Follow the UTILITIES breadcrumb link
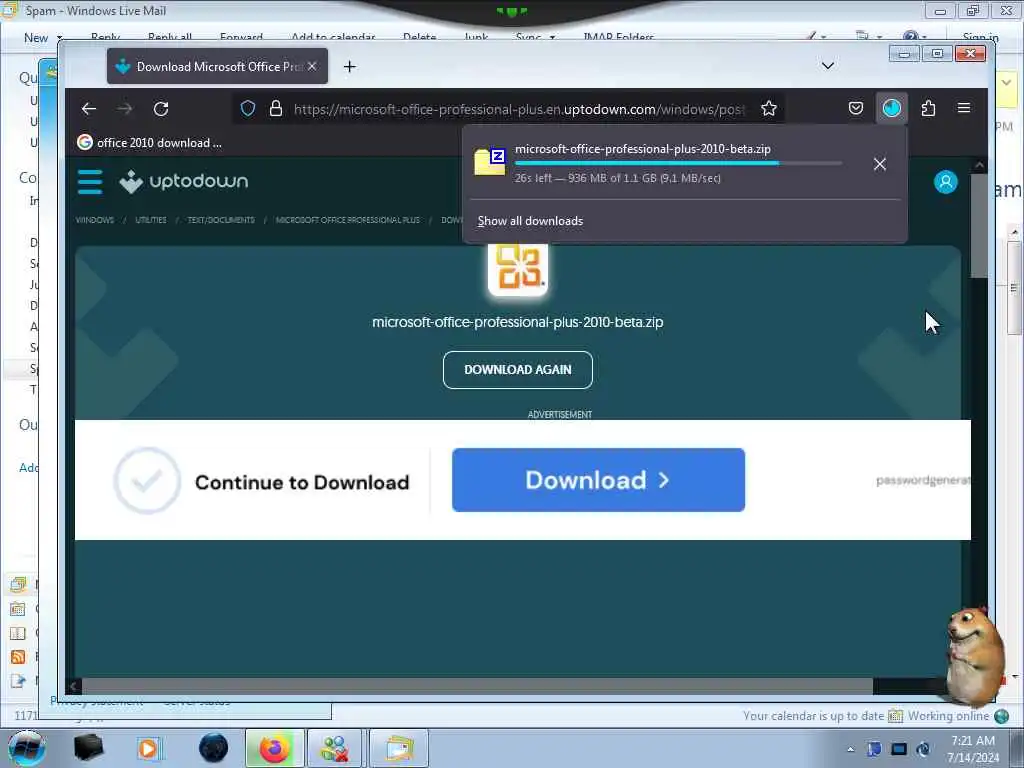The width and height of the screenshot is (1024, 768). point(151,220)
